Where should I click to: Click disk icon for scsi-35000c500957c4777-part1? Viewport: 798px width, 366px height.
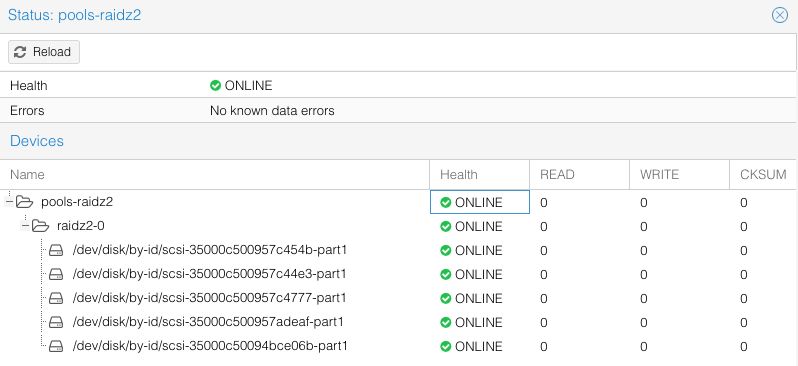(56, 298)
